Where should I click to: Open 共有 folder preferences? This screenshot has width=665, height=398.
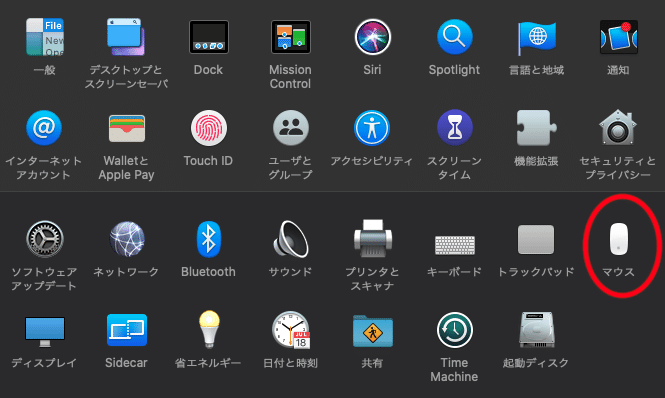(x=373, y=331)
